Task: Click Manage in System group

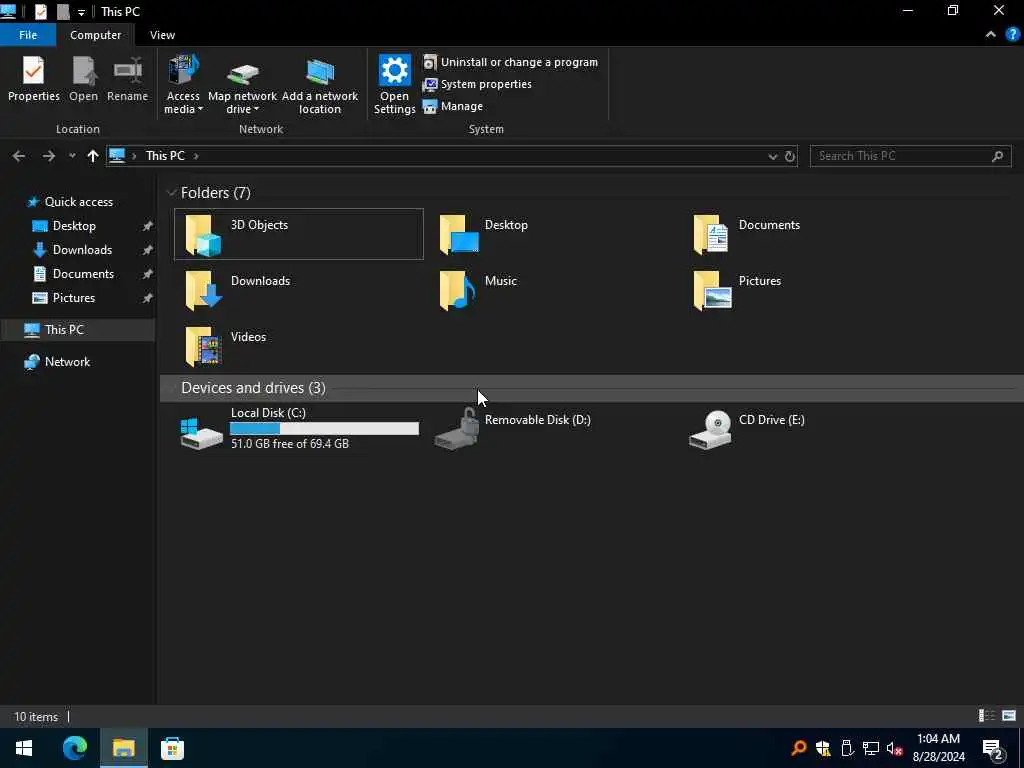Action: pyautogui.click(x=453, y=106)
